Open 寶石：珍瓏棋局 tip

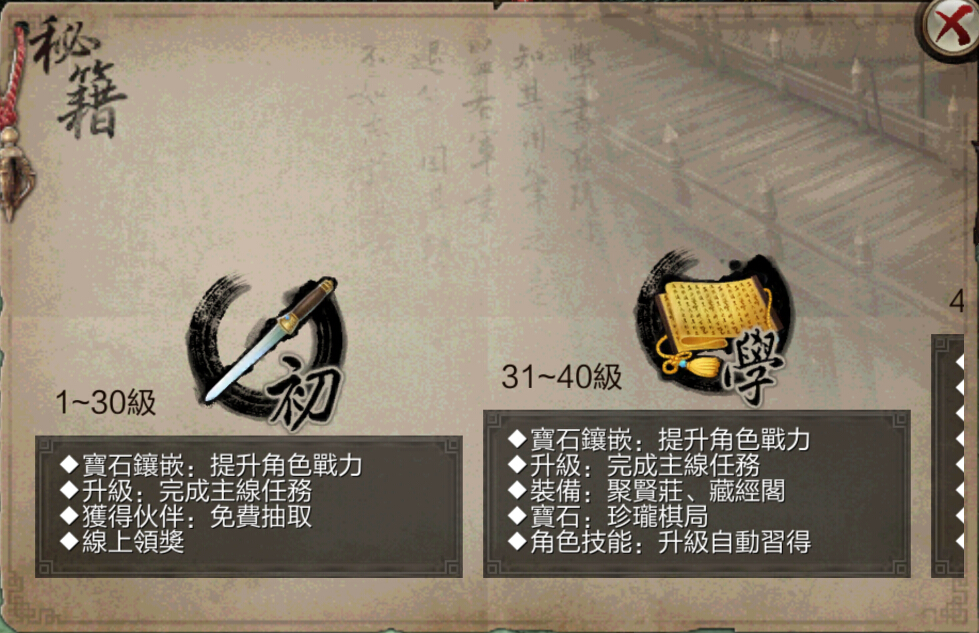point(608,517)
